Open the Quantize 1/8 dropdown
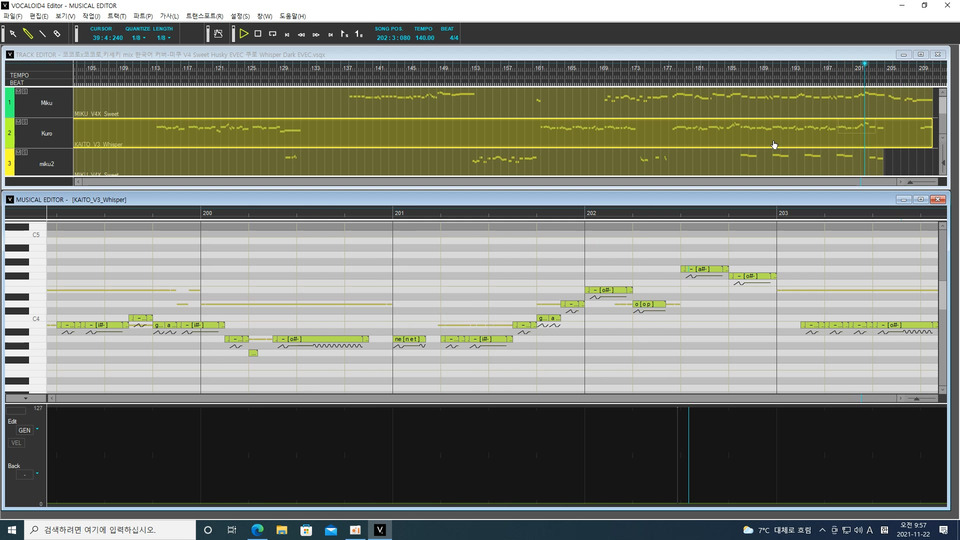Image resolution: width=960 pixels, height=540 pixels. point(138,38)
